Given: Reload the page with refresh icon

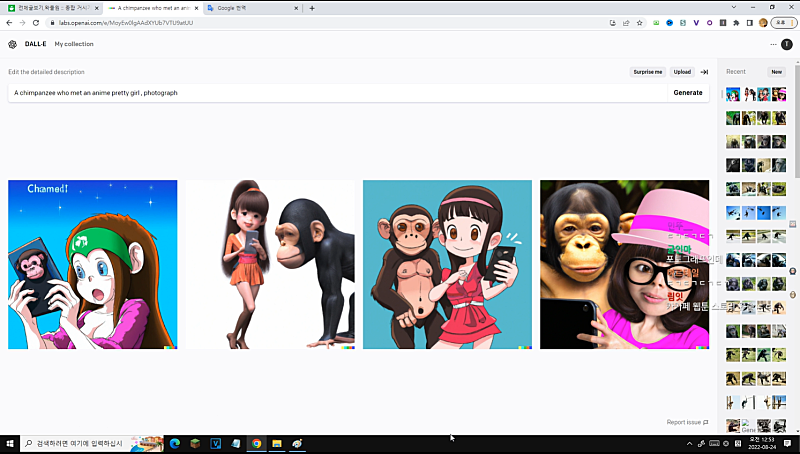Looking at the screenshot, I should [36, 22].
